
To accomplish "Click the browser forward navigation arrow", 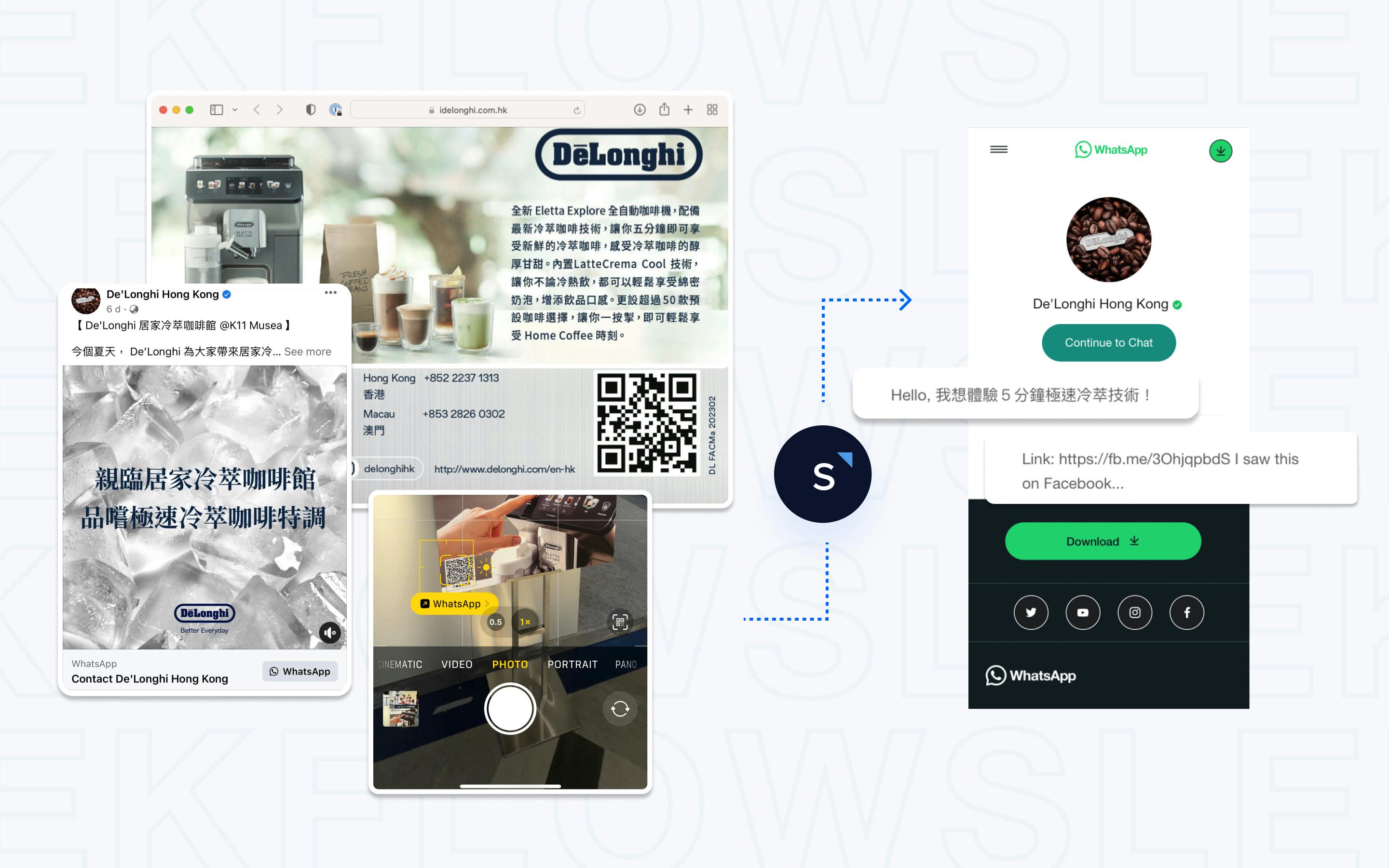I will coord(280,109).
